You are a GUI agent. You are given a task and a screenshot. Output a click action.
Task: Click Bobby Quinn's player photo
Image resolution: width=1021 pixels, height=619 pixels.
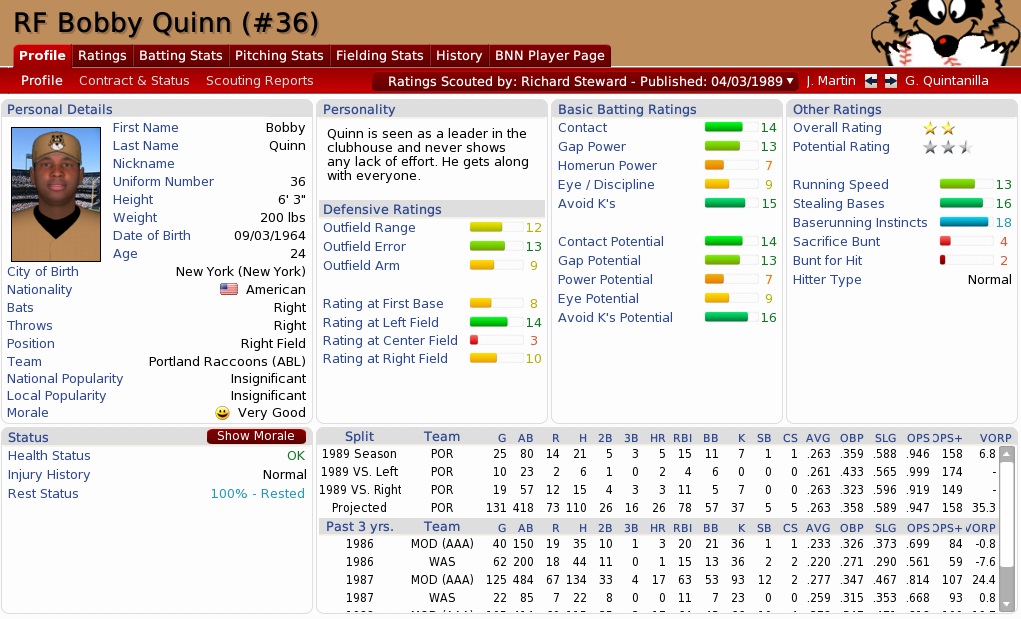(x=56, y=194)
